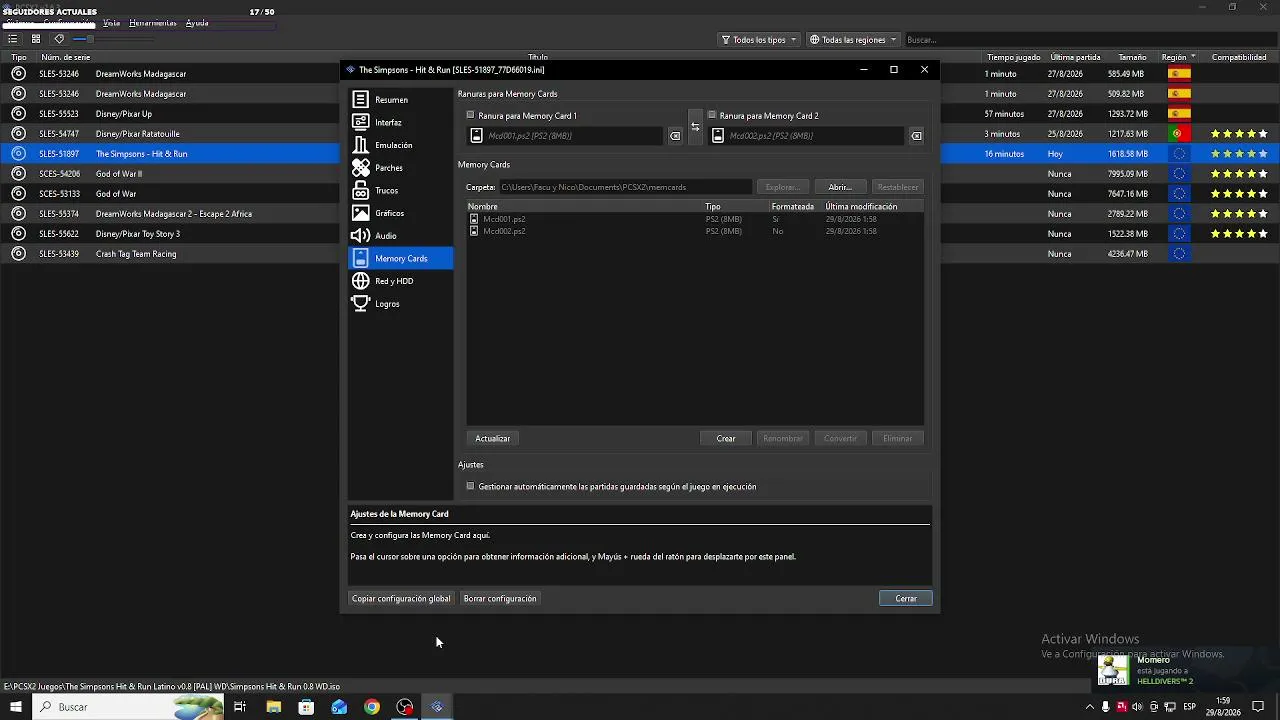This screenshot has width=1280, height=720.
Task: Click Portugal flag for Ratatouille row
Action: pyautogui.click(x=1179, y=134)
